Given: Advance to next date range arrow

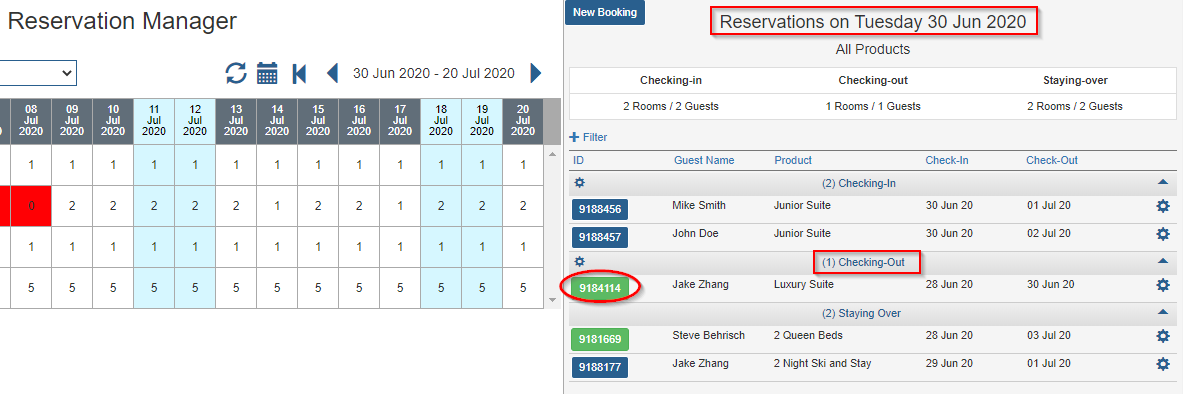Looking at the screenshot, I should [x=536, y=73].
